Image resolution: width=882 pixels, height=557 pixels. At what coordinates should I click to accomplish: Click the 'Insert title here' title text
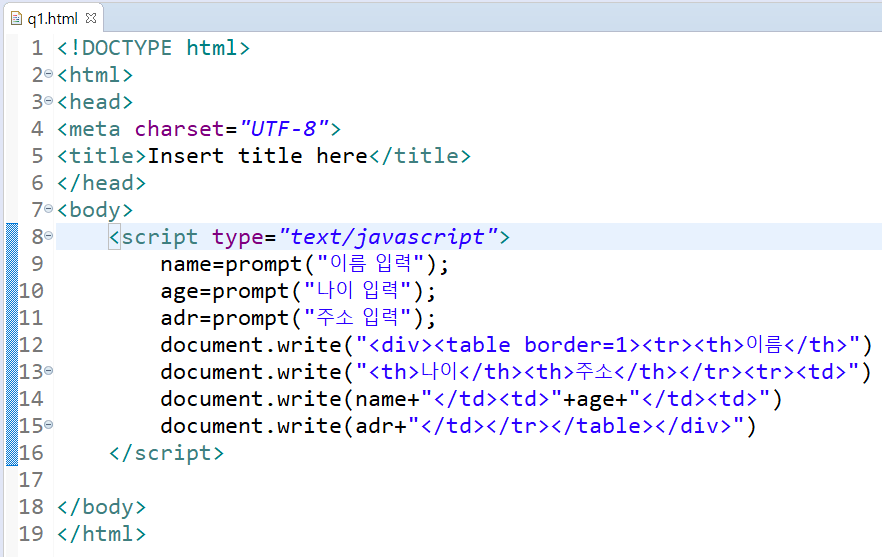click(x=257, y=156)
